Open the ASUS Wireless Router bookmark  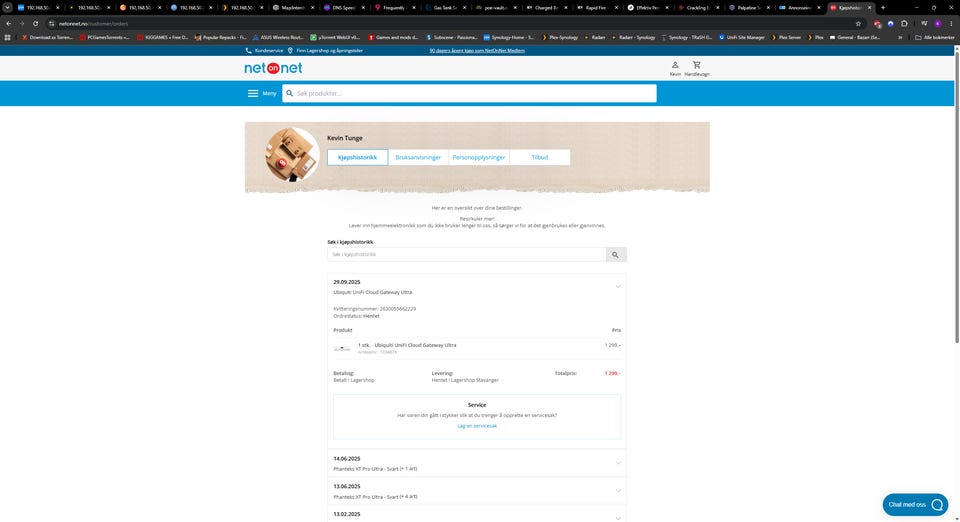pos(276,37)
